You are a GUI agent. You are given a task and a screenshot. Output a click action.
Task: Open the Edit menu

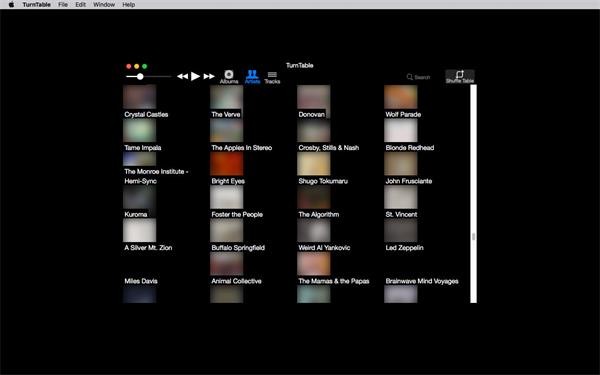click(80, 5)
